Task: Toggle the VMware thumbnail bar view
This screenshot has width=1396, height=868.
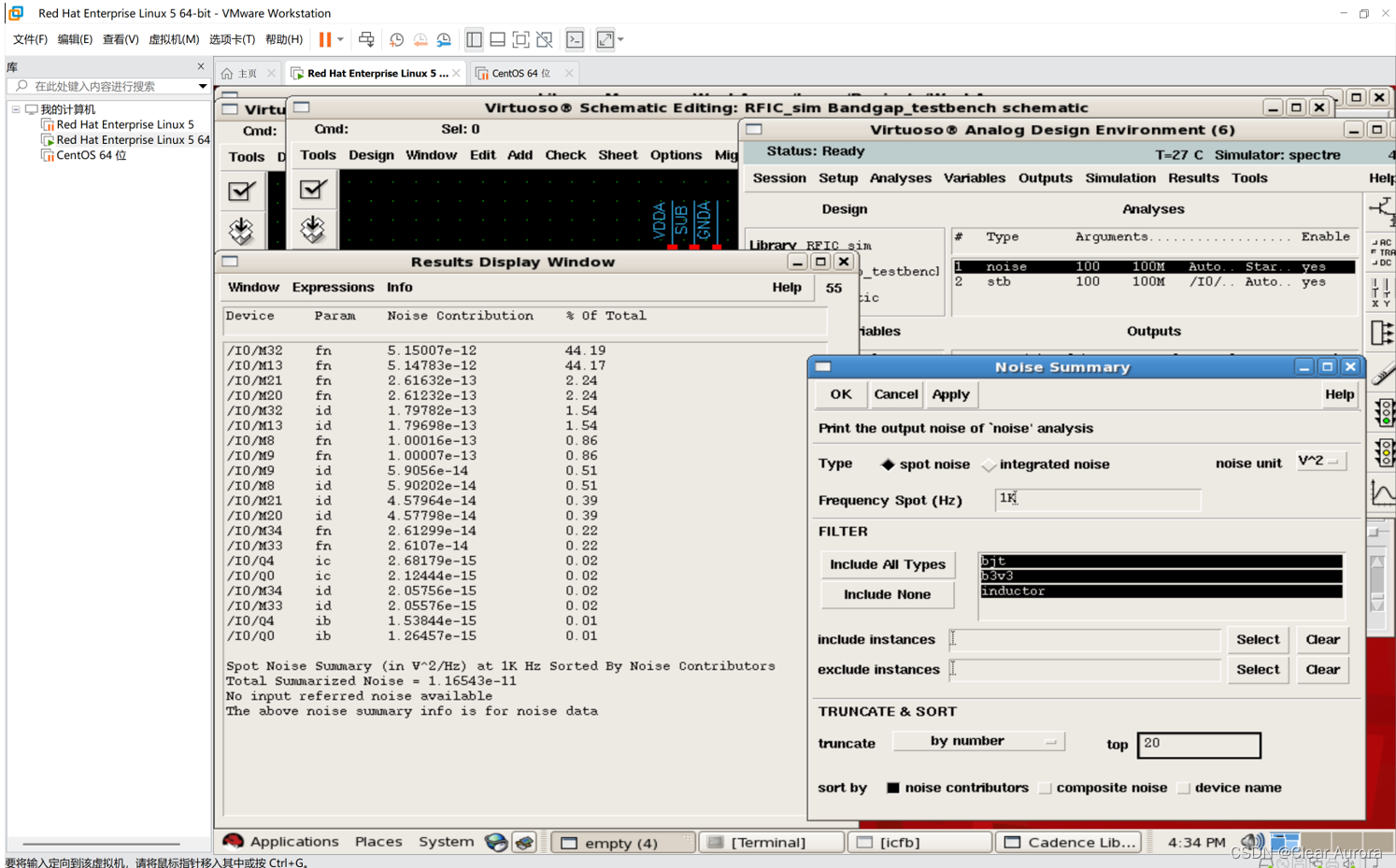Action: pos(497,39)
